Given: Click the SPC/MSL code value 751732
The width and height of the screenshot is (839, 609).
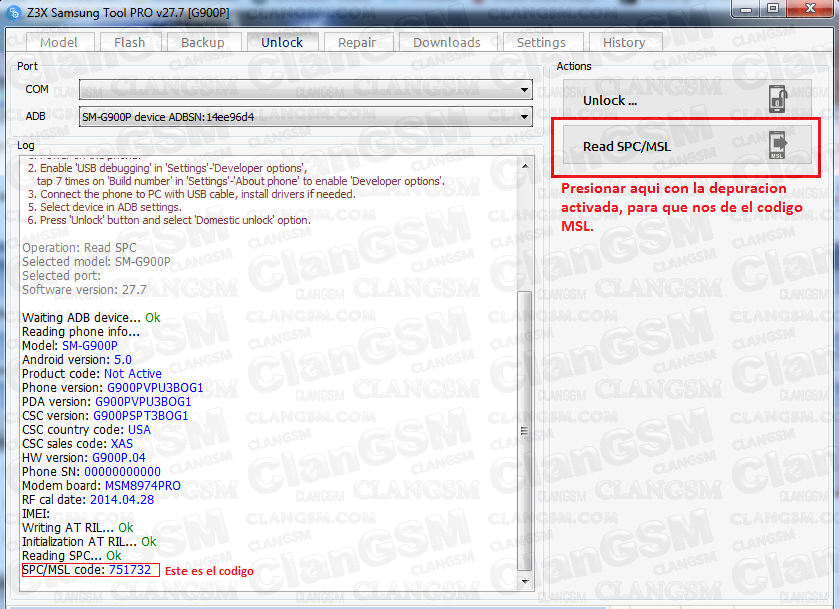Looking at the screenshot, I should (130, 569).
